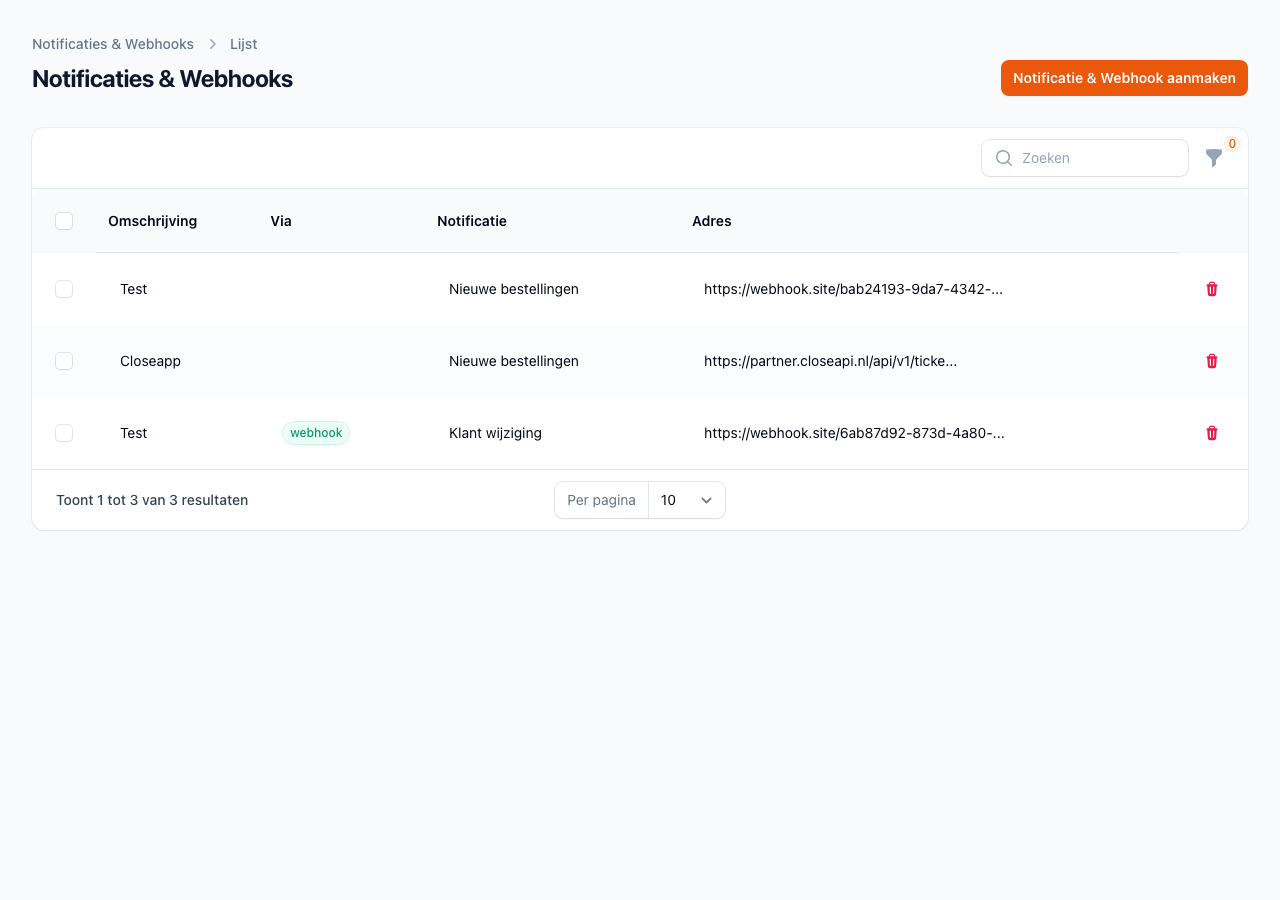Toggle the select-all checkbox in the table header
The image size is (1280, 900).
[64, 221]
